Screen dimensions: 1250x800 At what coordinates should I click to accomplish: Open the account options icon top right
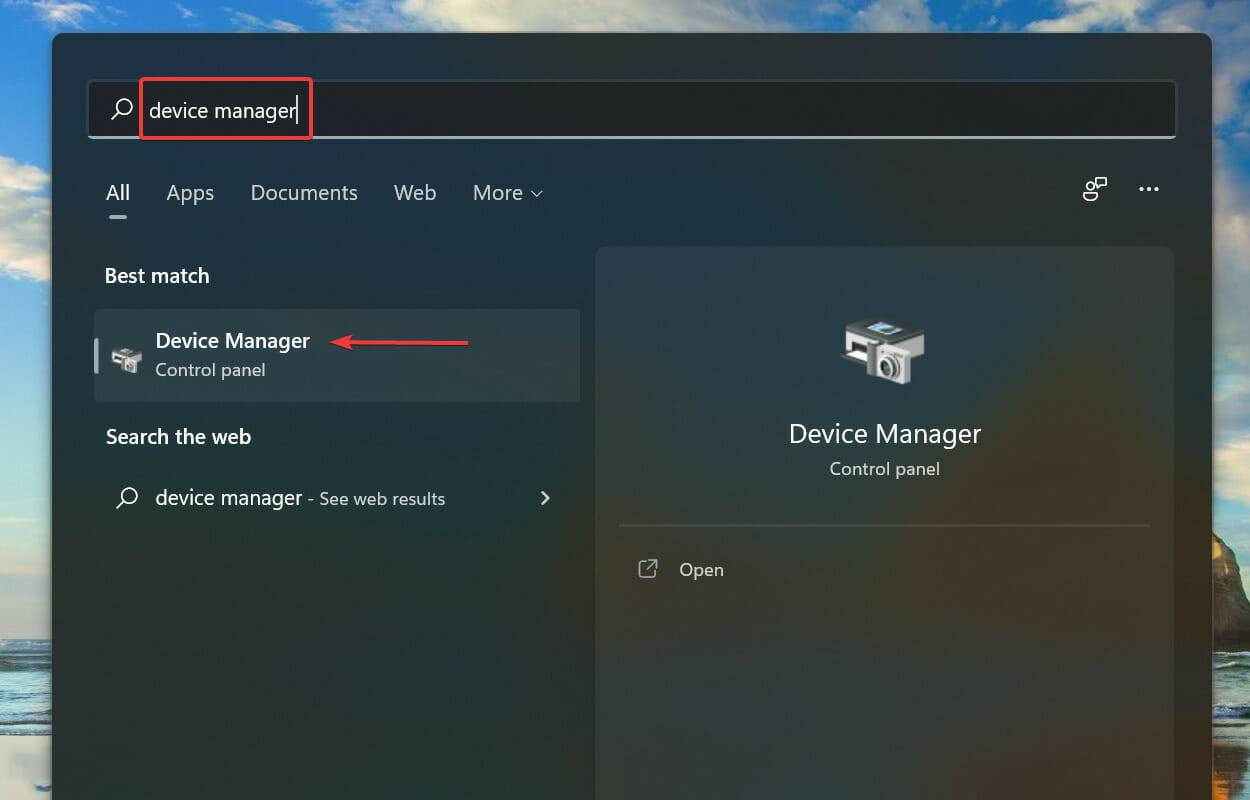[x=1094, y=188]
